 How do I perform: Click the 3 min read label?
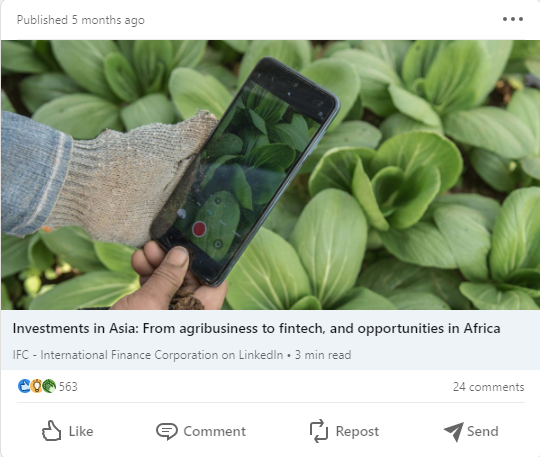[x=323, y=355]
